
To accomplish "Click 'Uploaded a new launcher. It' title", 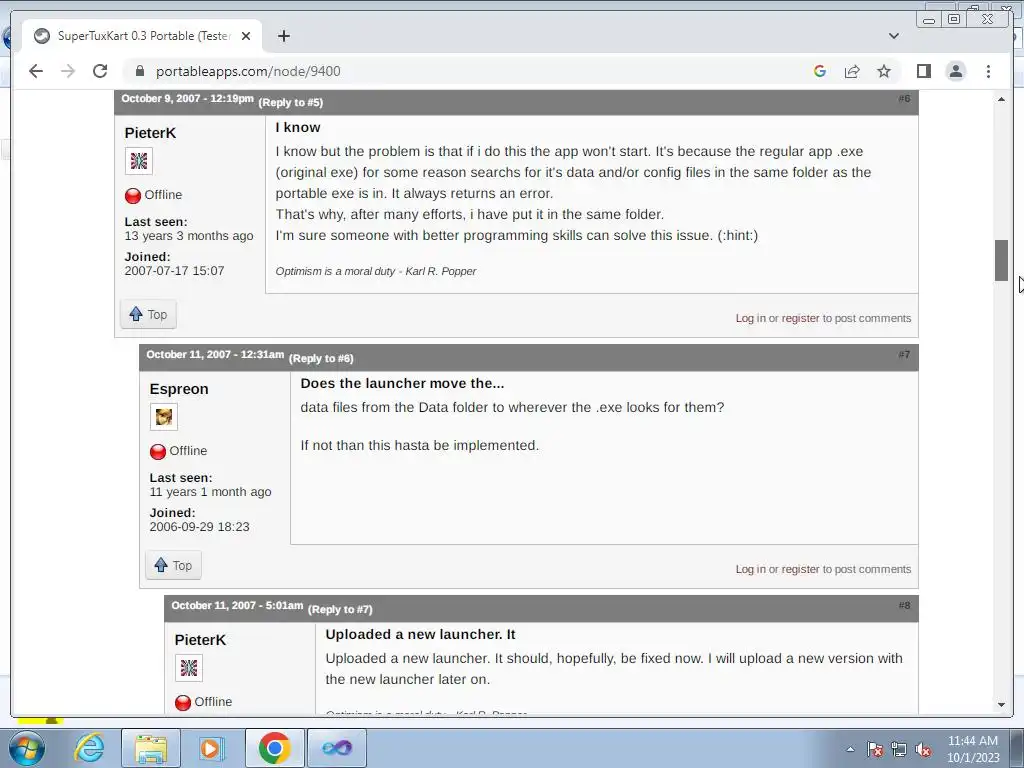I will point(421,634).
